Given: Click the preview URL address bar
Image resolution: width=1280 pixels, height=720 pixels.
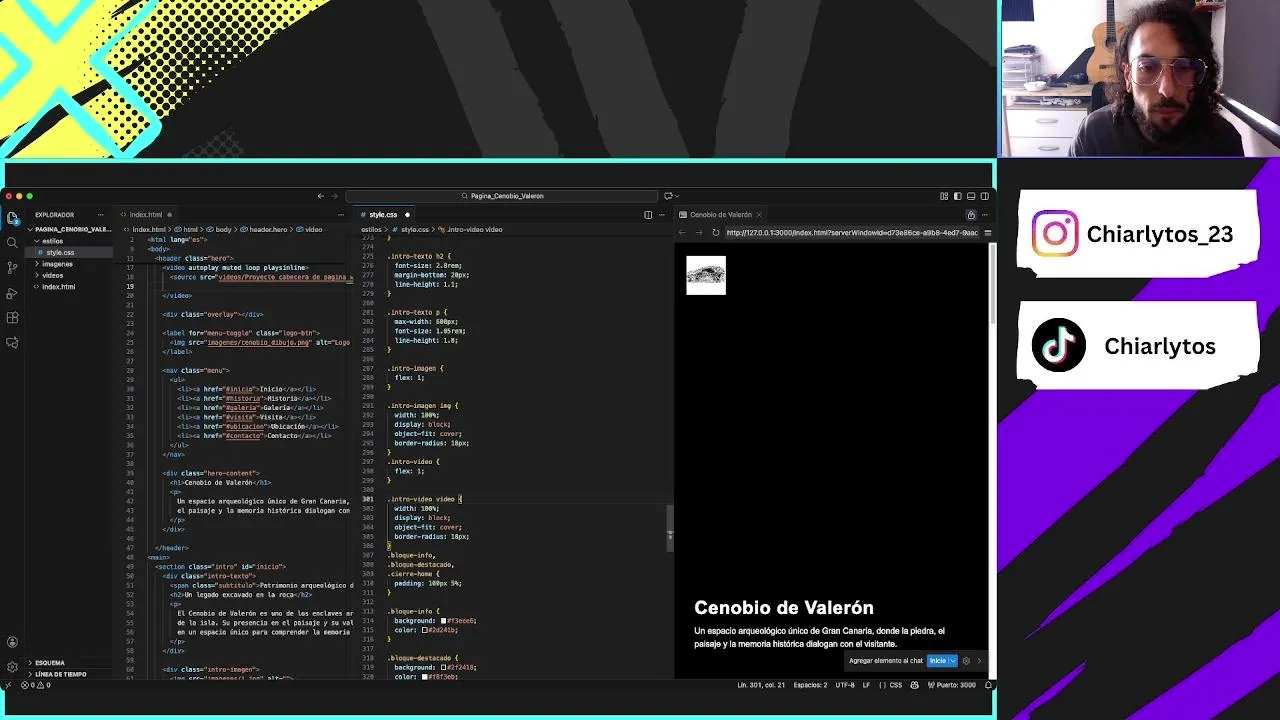Looking at the screenshot, I should 850,233.
